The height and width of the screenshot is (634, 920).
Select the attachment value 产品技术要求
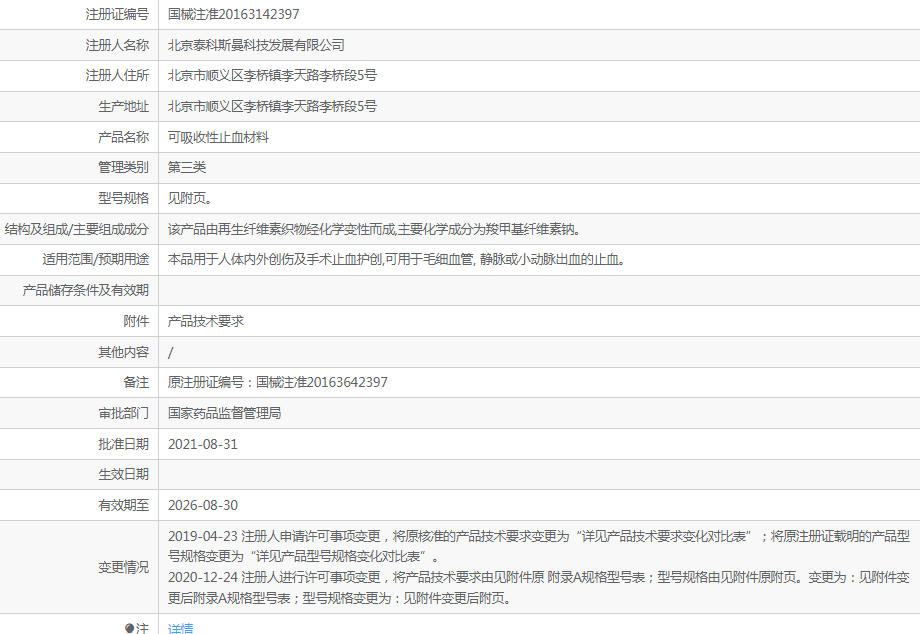[x=205, y=321]
